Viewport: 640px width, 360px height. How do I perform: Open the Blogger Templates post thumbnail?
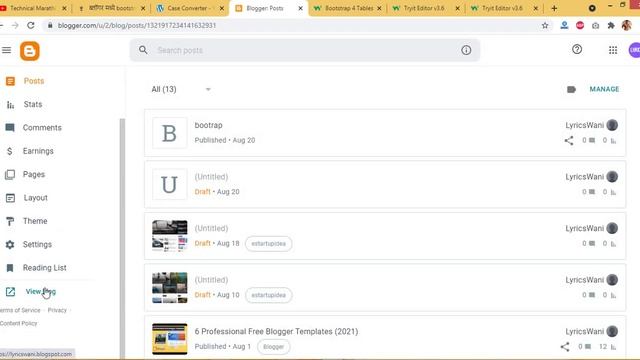tap(170, 339)
